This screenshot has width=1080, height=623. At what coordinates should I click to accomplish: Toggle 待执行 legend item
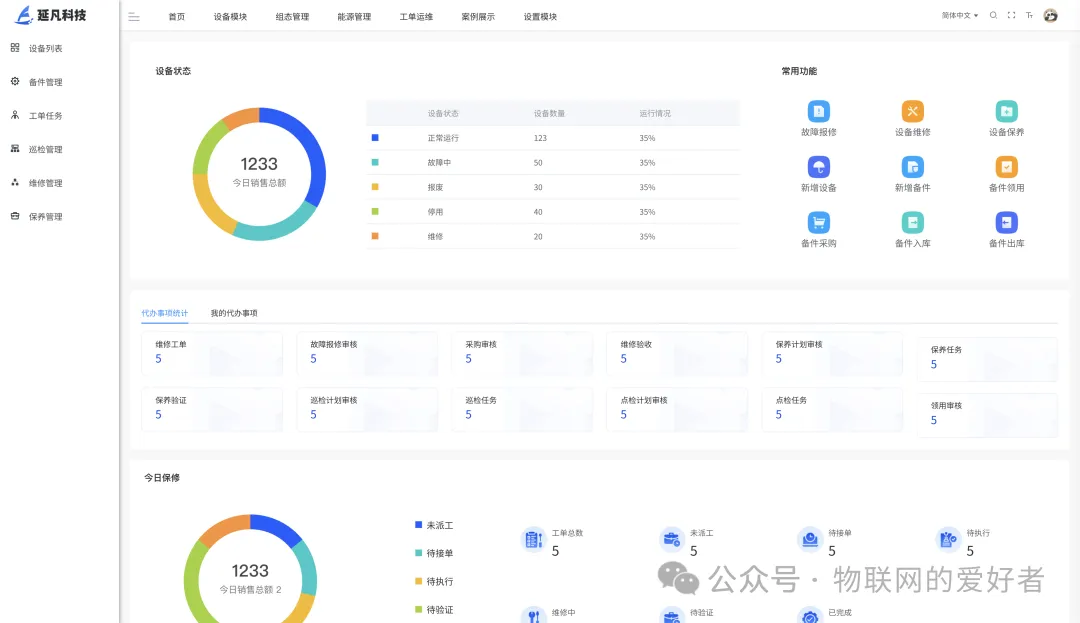pyautogui.click(x=434, y=582)
